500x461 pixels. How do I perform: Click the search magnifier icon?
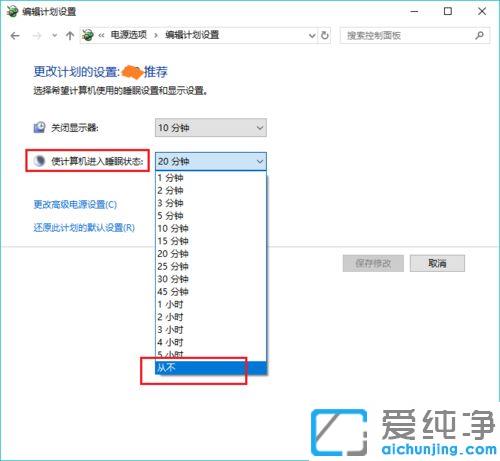(480, 35)
